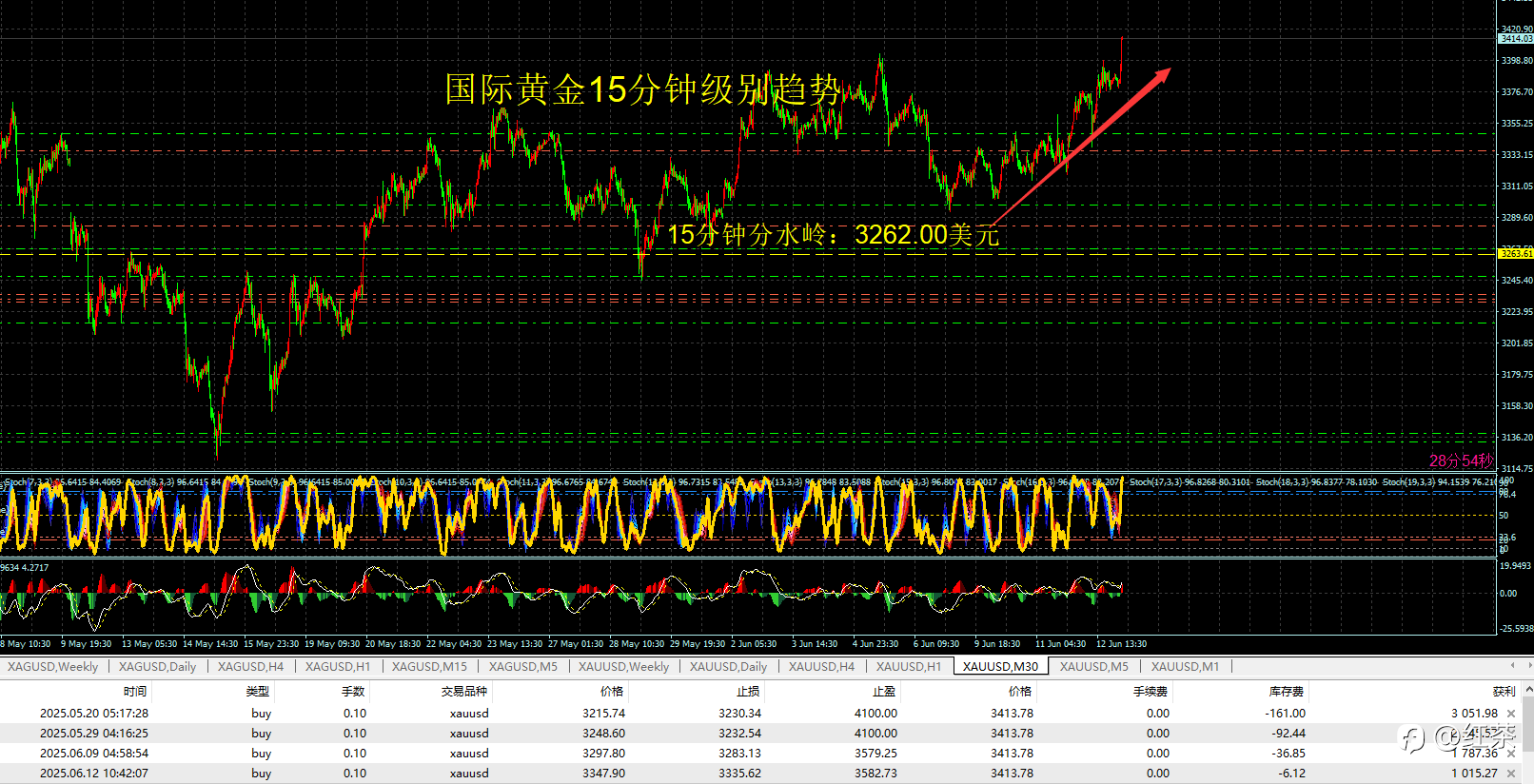Close the 3347.90 buy order with its X icon
This screenshot has height=784, width=1534.
[1511, 774]
